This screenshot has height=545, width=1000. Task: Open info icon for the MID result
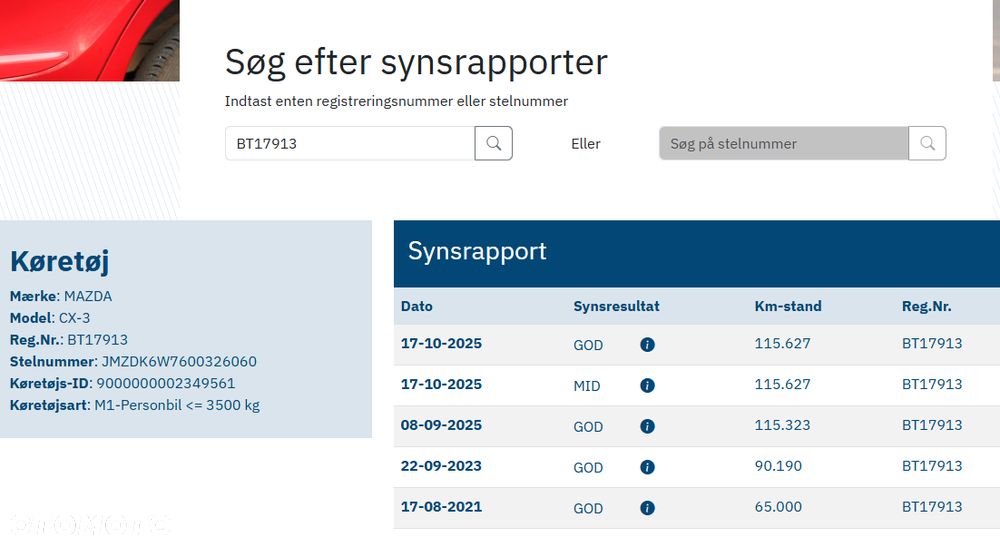647,385
